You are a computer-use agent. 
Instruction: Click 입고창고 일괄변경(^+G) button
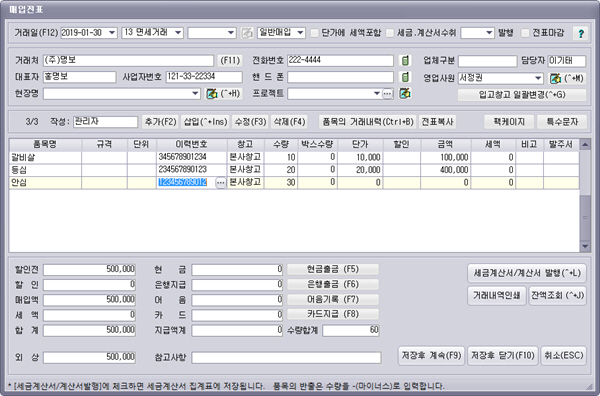point(522,95)
